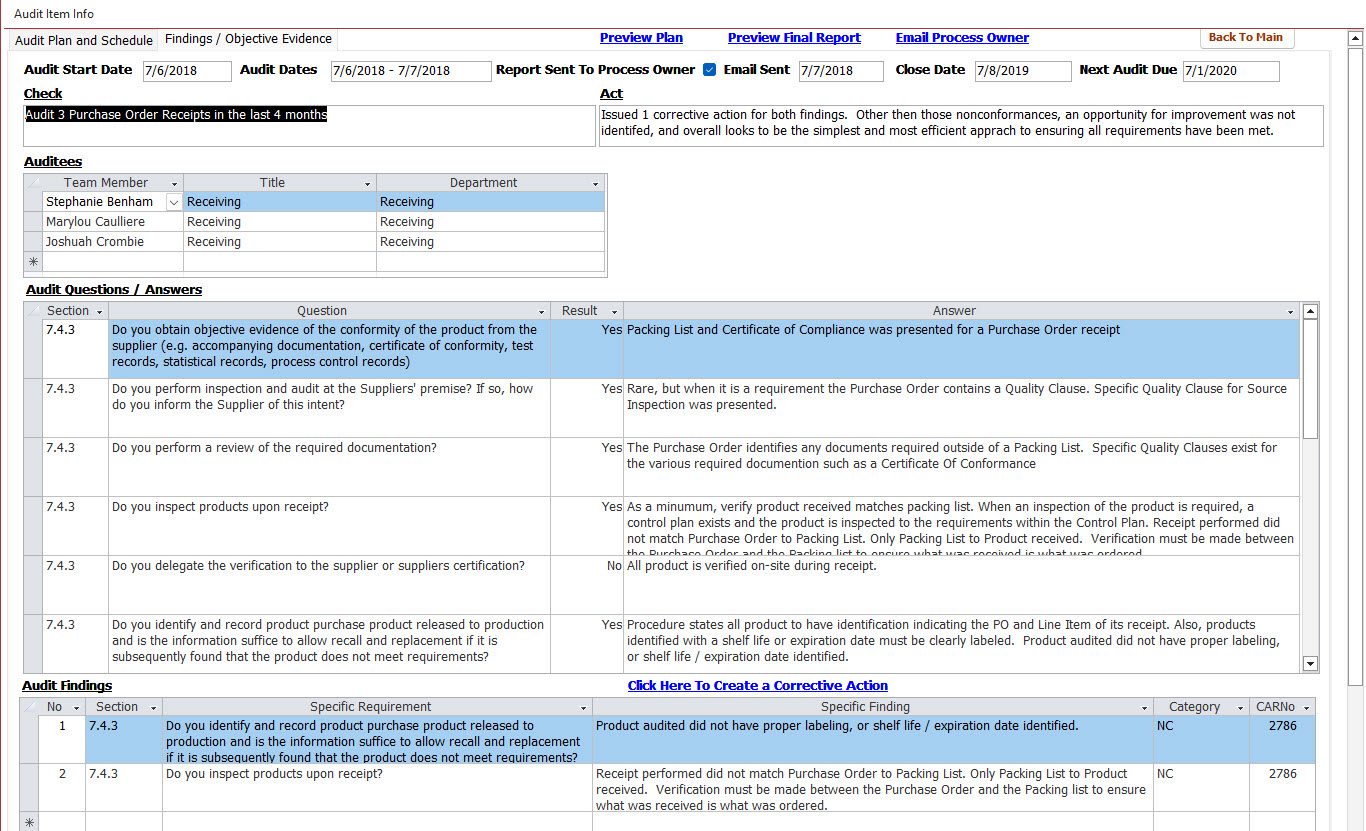1366x831 pixels.
Task: Open the Category column filter in Audit Findings
Action: (1240, 708)
